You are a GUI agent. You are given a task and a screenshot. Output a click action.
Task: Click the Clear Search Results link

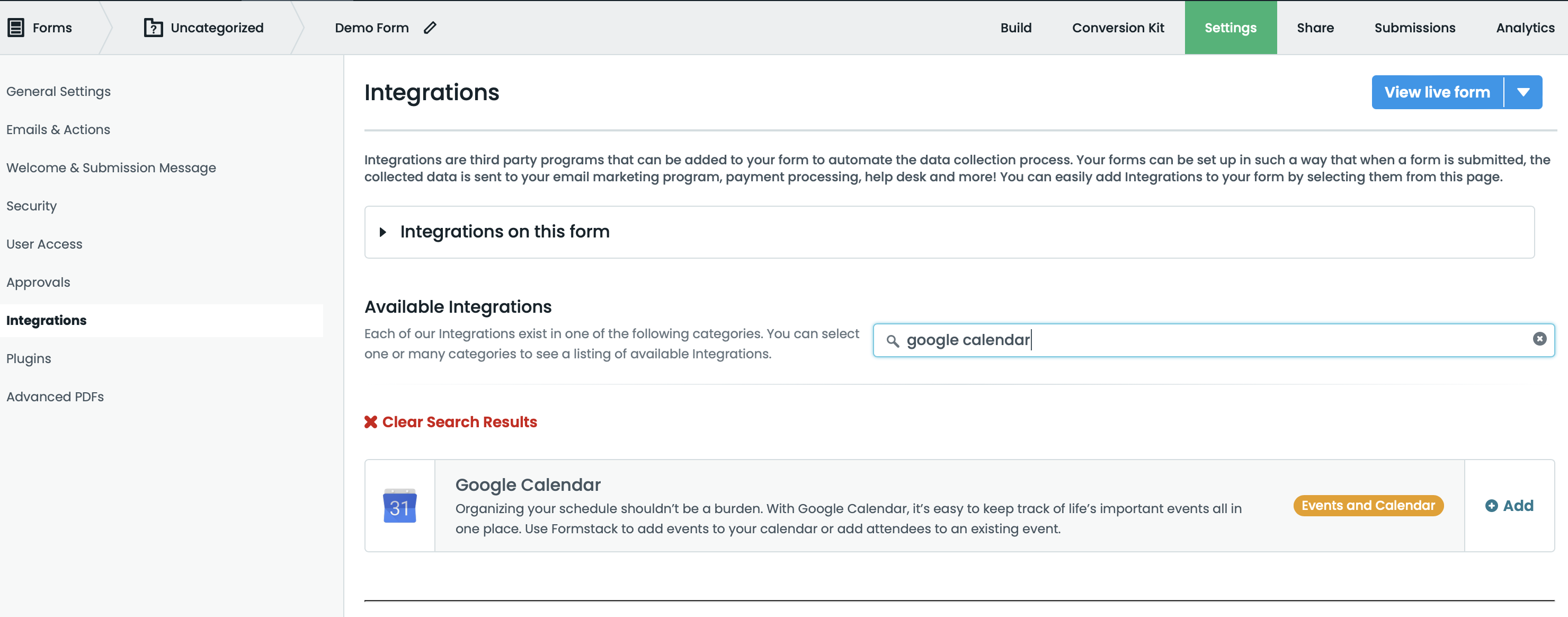tap(459, 422)
